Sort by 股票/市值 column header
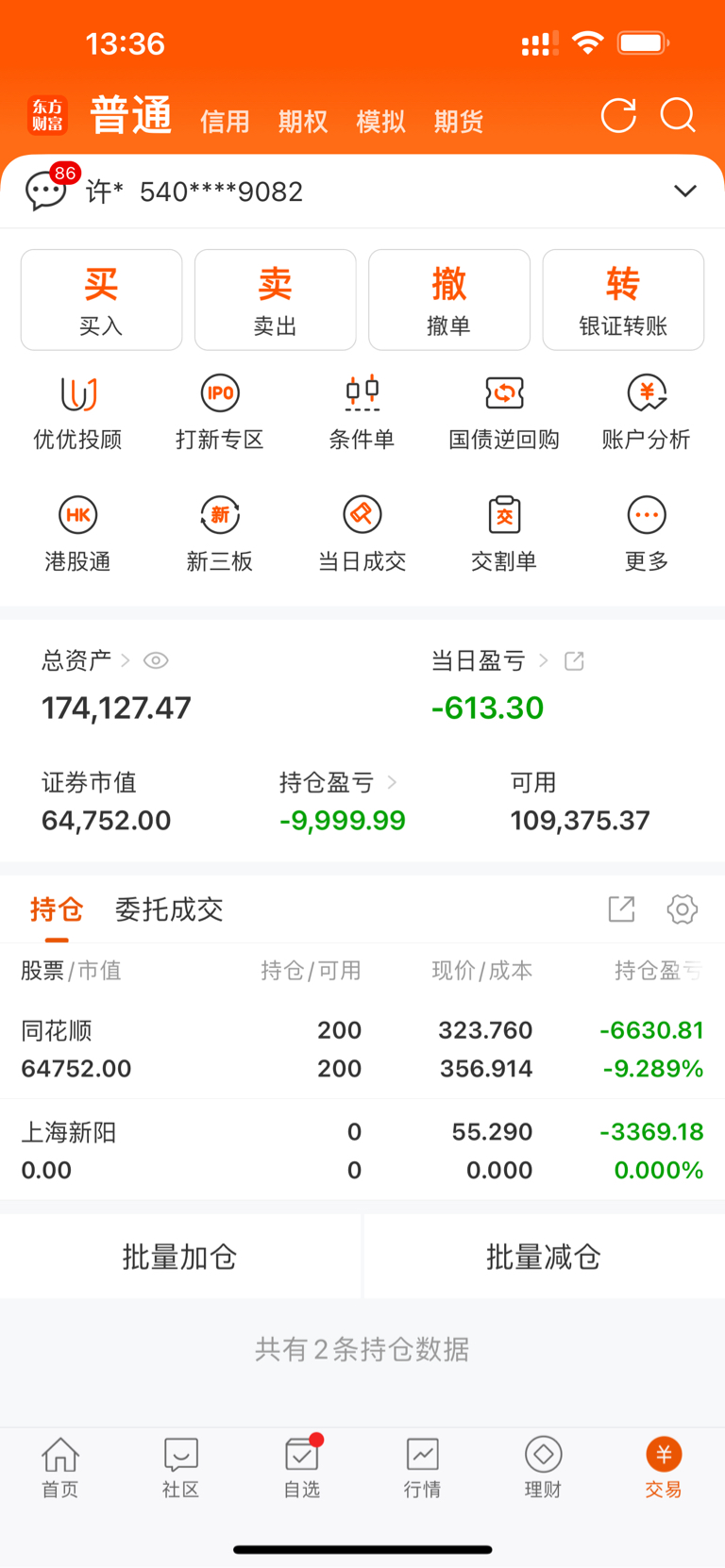This screenshot has width=725, height=1568. pos(71,971)
